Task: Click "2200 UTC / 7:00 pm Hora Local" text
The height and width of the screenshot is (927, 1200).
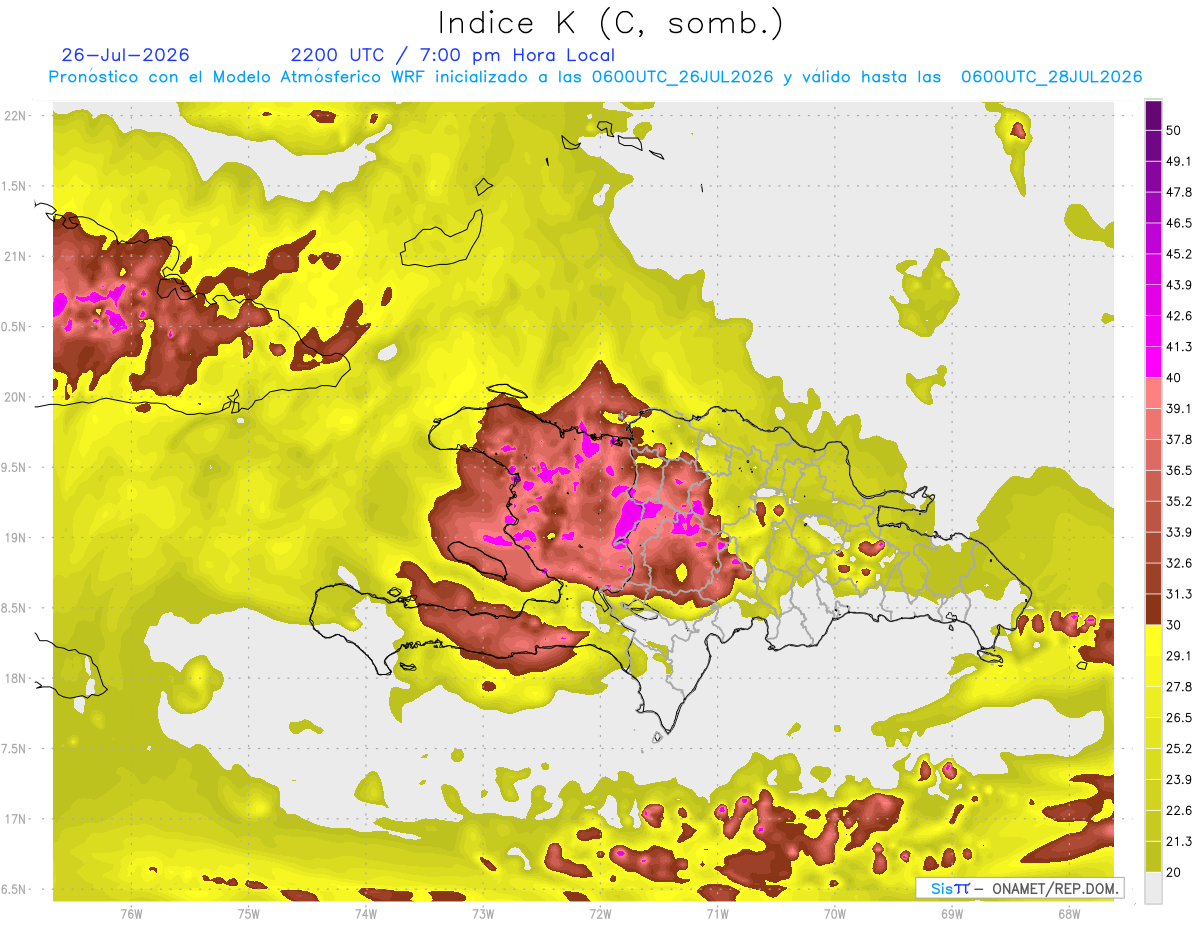Action: pyautogui.click(x=452, y=55)
